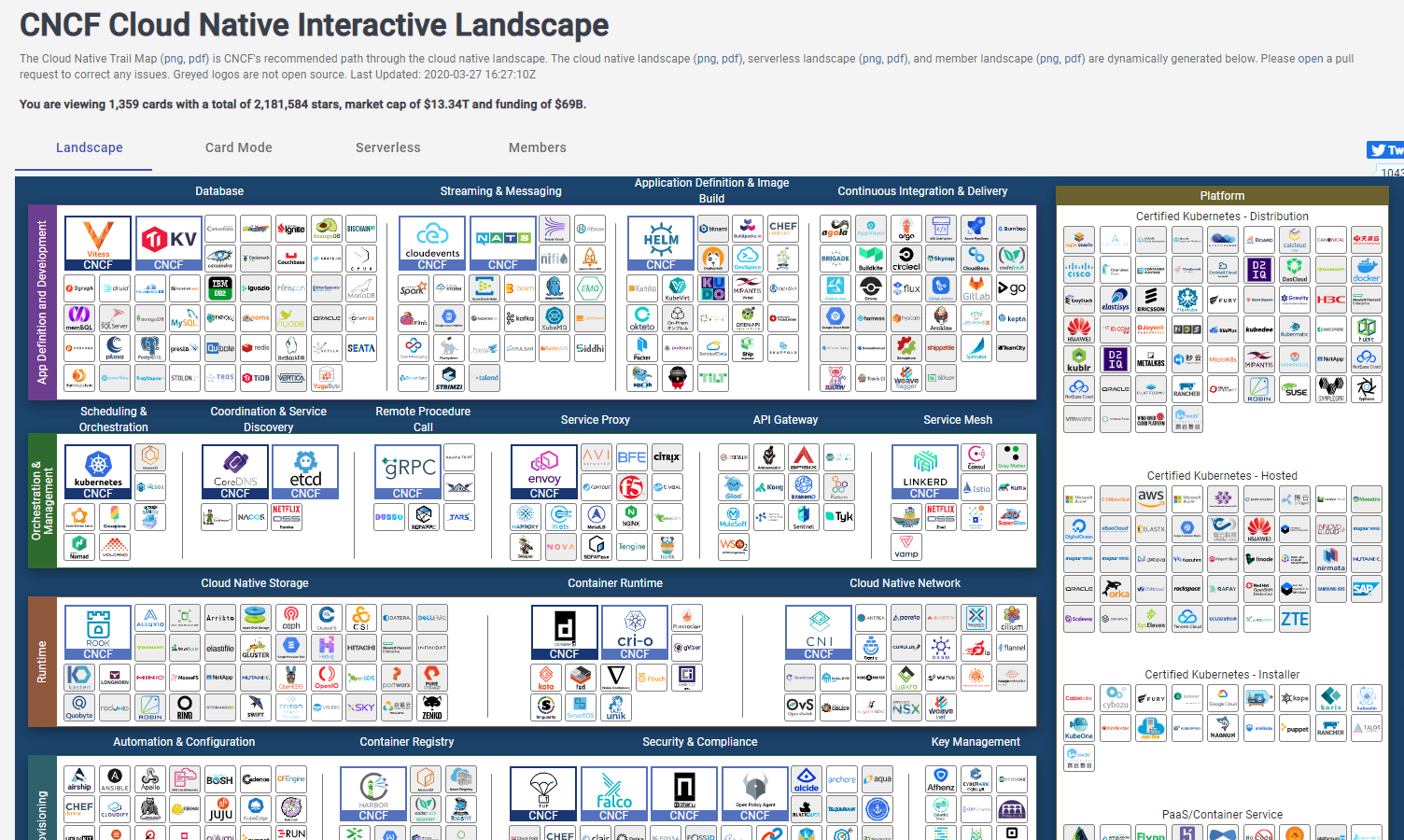Open the Cloud Native Trail Map pdf link

[198, 59]
